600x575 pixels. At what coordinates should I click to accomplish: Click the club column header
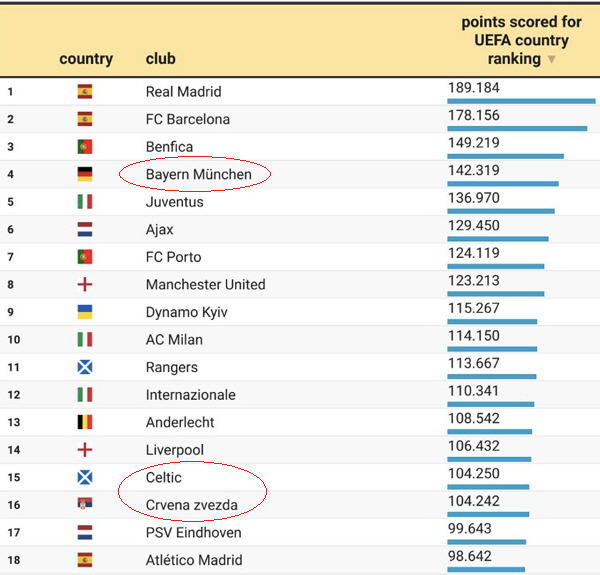[x=161, y=59]
